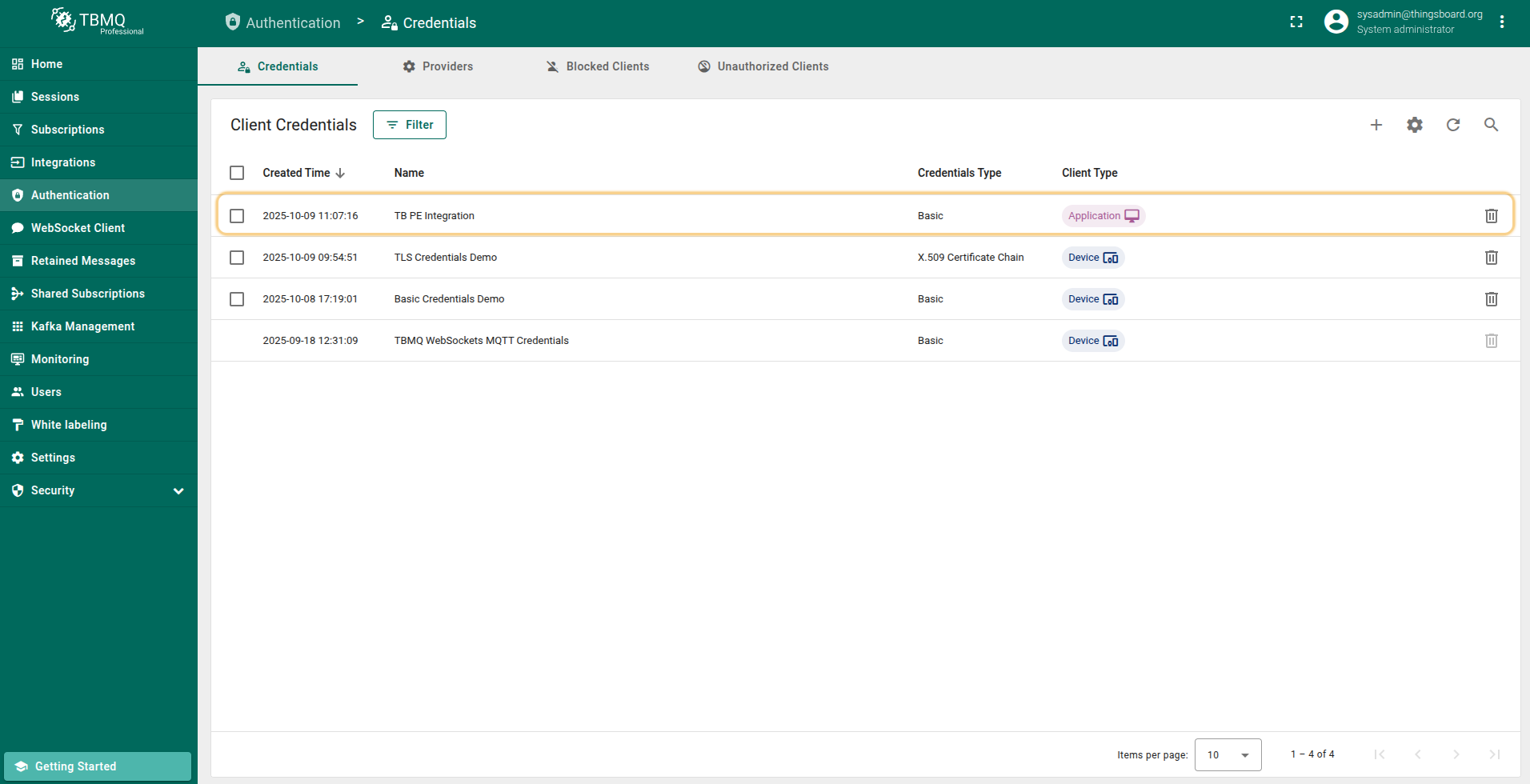Refresh the client credentials list
The width and height of the screenshot is (1530, 784).
click(1453, 125)
